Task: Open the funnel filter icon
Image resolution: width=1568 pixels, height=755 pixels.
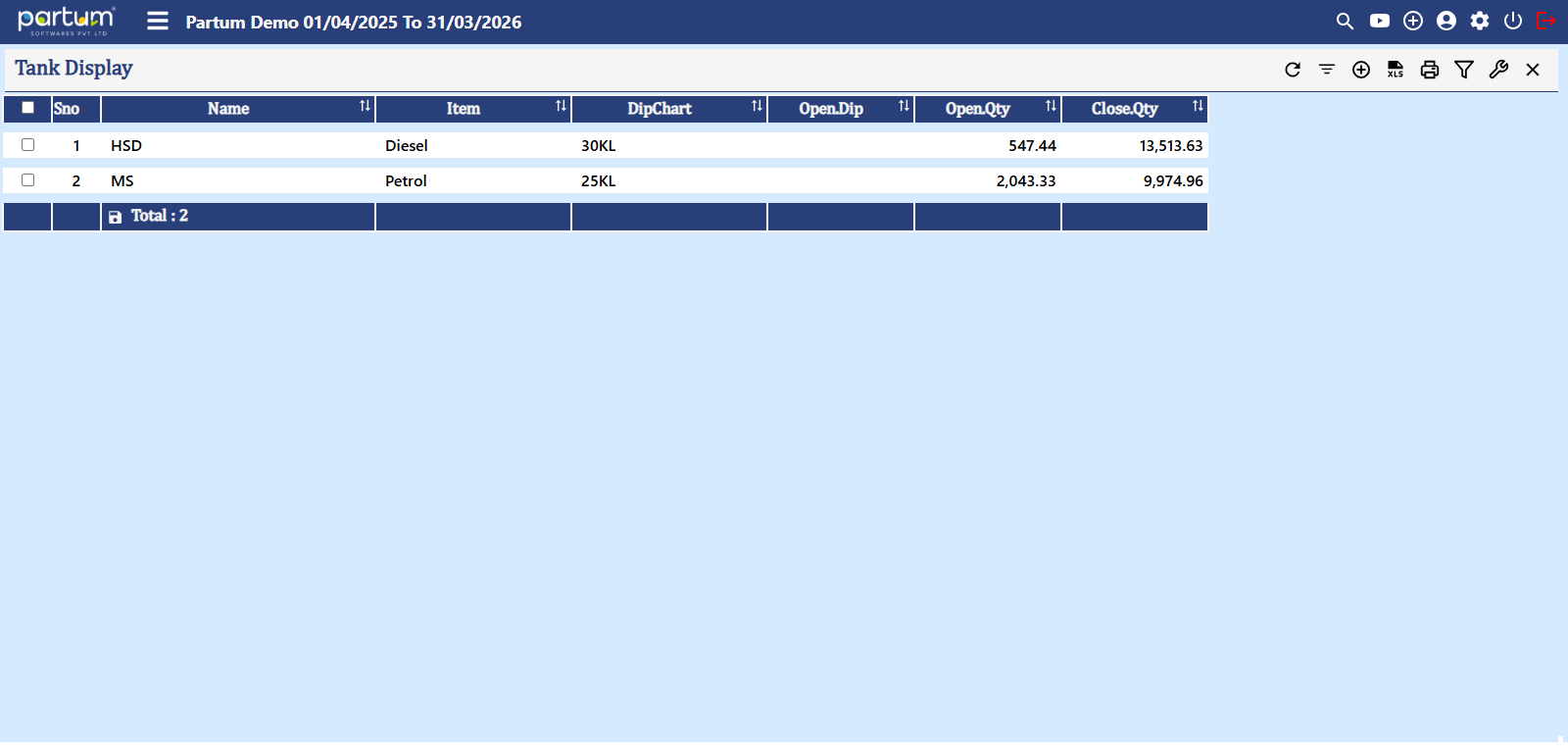Action: [x=1464, y=70]
